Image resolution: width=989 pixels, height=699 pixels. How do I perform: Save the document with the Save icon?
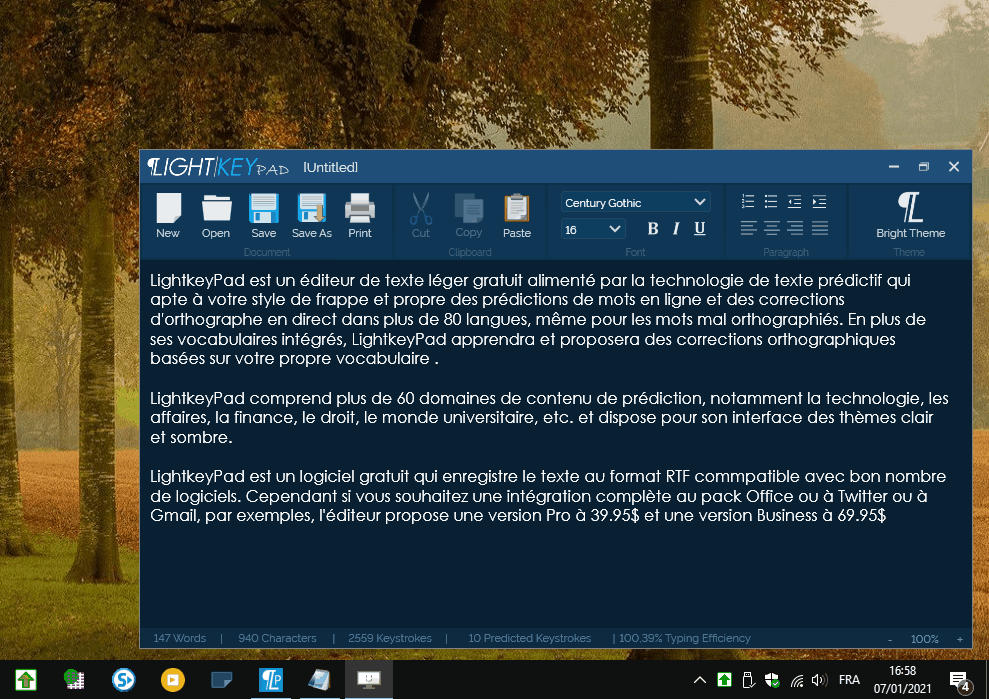[264, 215]
